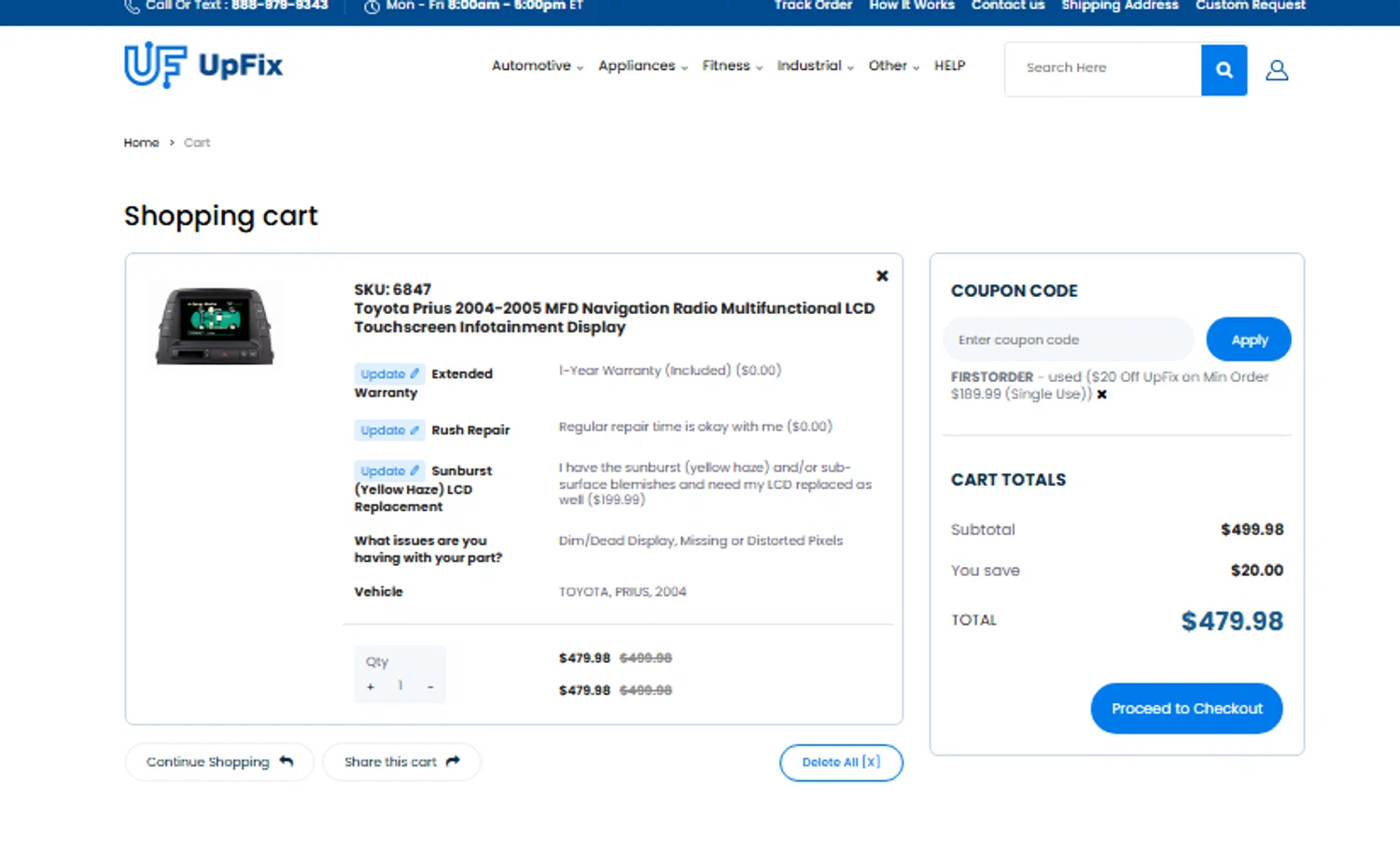Click the phone icon in the top bar
This screenshot has height=861, width=1400.
132,6
